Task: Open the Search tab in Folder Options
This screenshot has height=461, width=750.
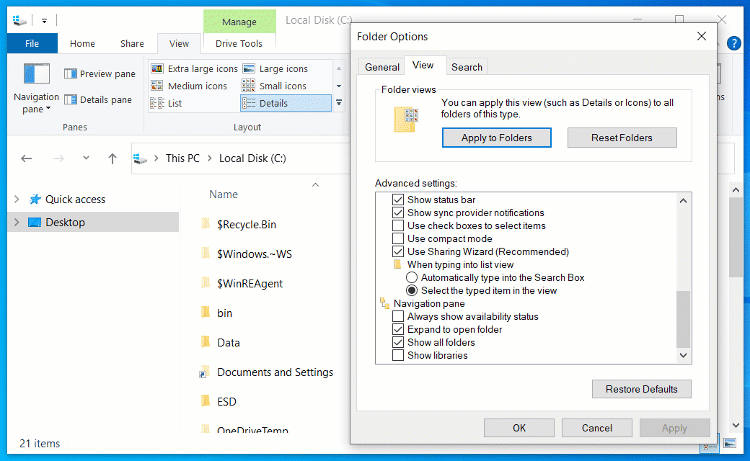Action: (x=467, y=67)
